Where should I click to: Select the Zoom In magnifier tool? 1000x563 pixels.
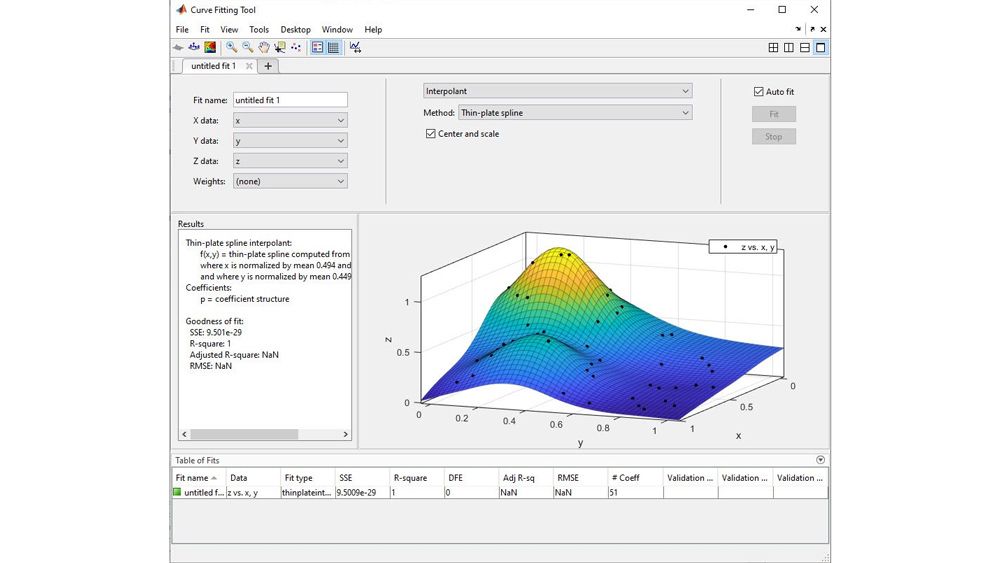point(231,47)
